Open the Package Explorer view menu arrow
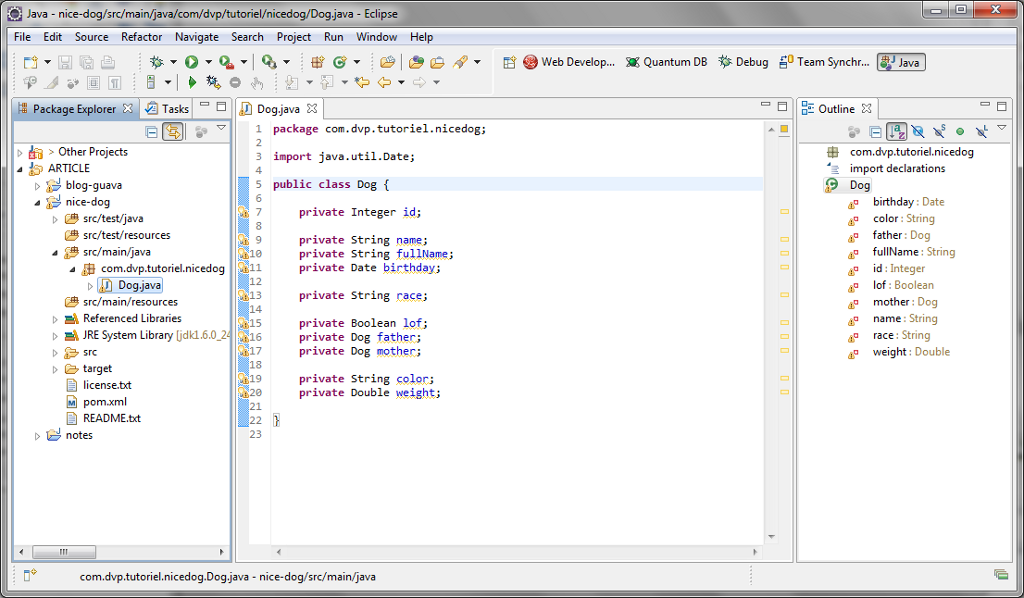1024x598 pixels. coord(221,129)
